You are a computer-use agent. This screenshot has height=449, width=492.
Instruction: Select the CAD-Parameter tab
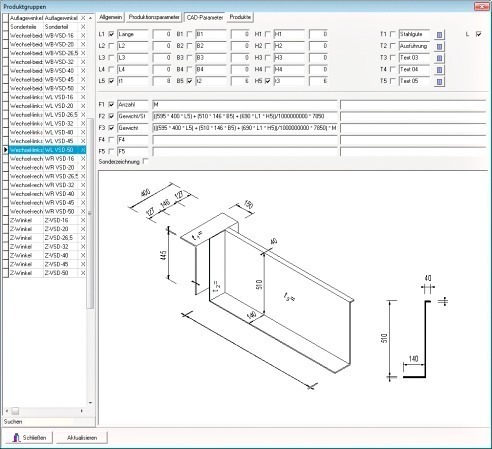coord(205,17)
